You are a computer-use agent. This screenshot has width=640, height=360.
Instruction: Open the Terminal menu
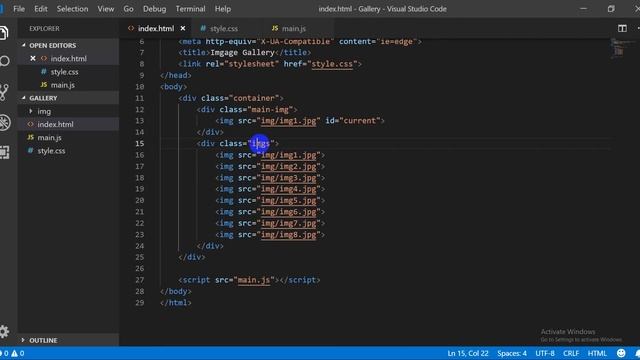pos(190,9)
